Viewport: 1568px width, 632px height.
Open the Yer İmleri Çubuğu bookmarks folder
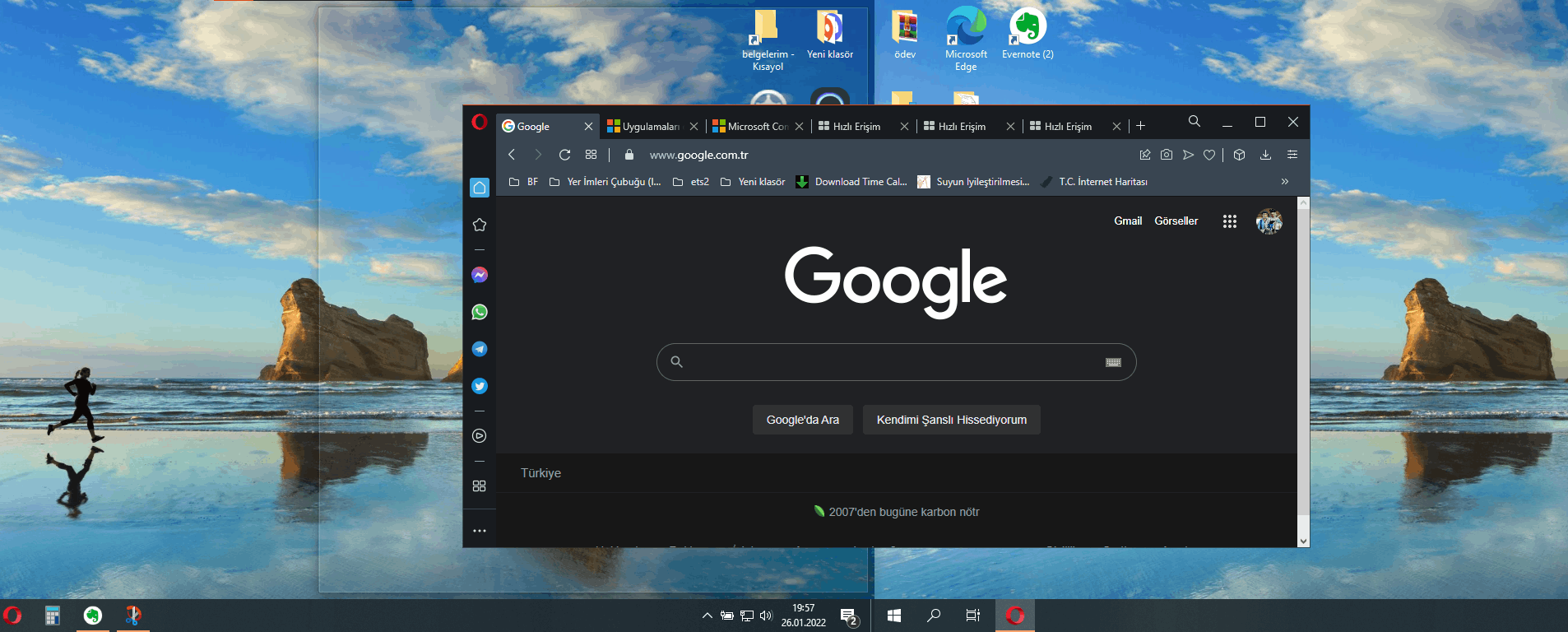[605, 182]
